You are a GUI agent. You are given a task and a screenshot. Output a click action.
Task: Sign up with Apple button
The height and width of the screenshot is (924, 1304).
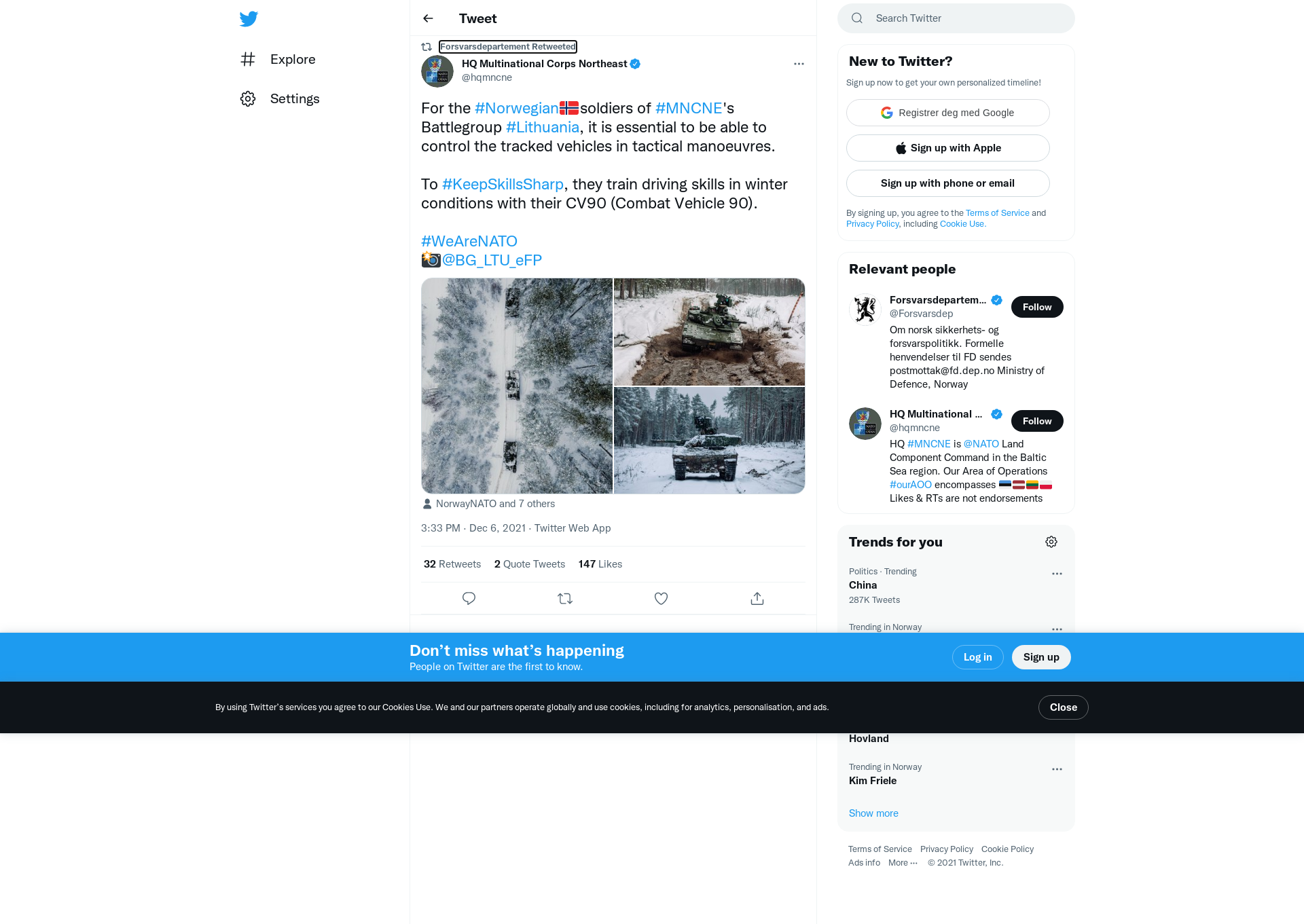947,148
